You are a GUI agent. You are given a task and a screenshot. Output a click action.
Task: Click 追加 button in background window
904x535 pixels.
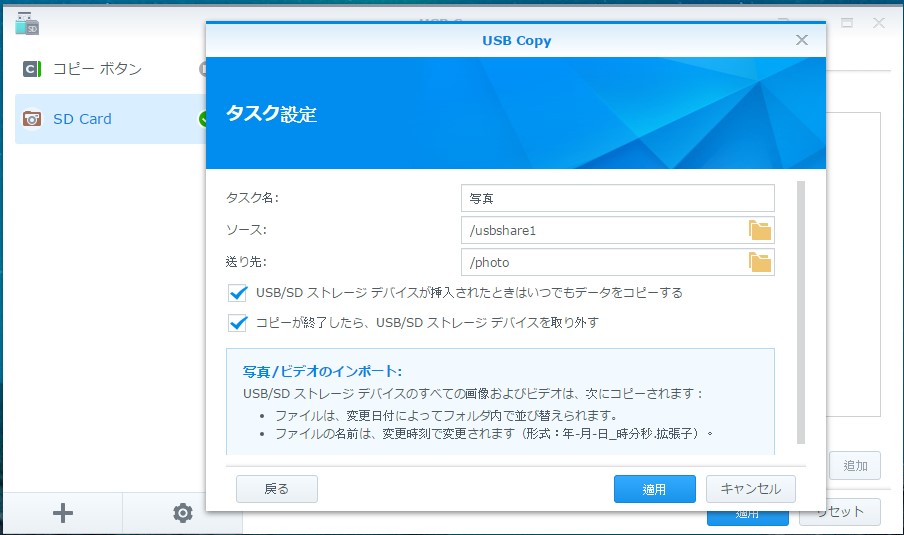pyautogui.click(x=855, y=465)
